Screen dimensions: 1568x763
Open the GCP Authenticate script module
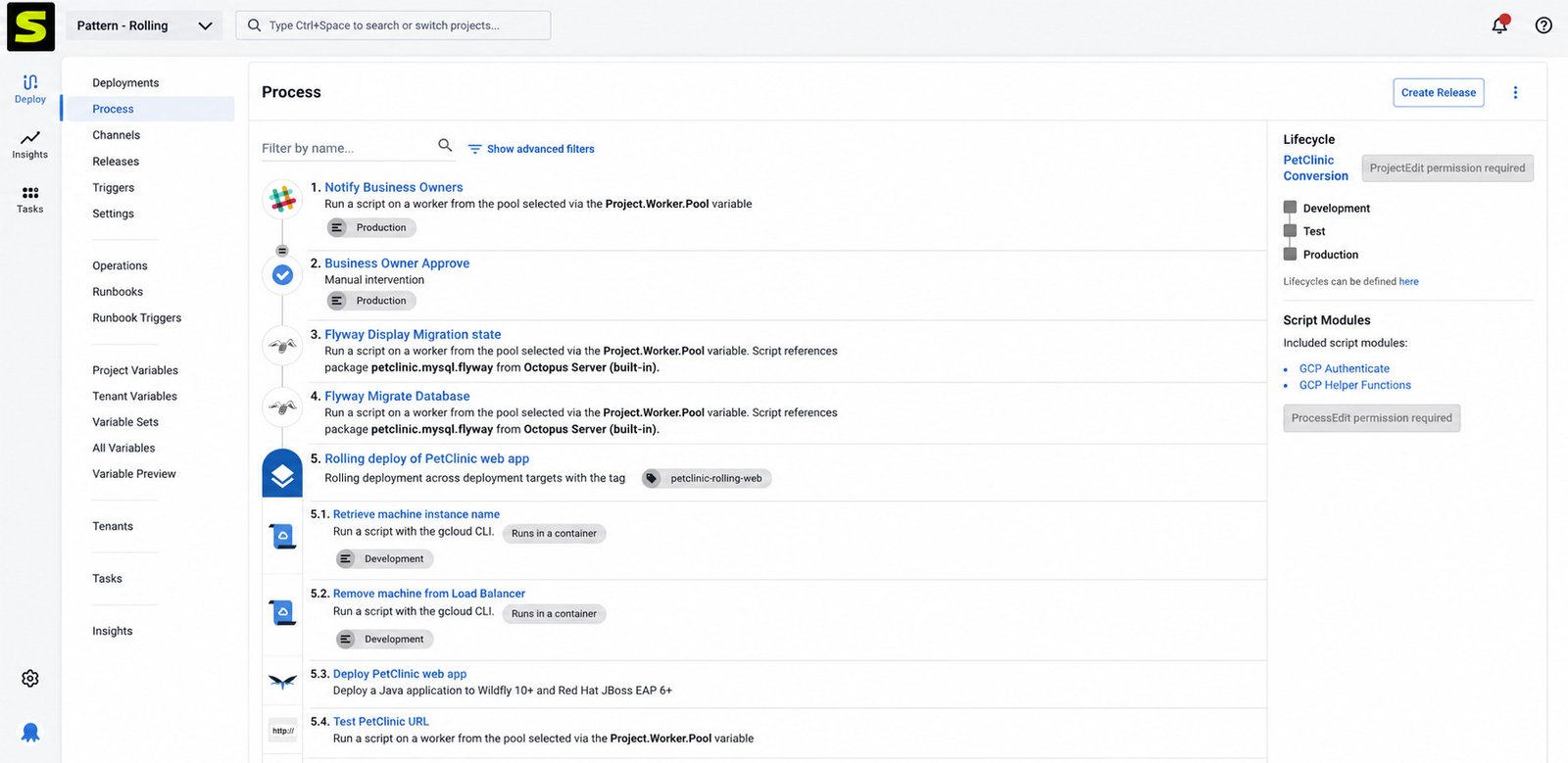click(x=1344, y=369)
